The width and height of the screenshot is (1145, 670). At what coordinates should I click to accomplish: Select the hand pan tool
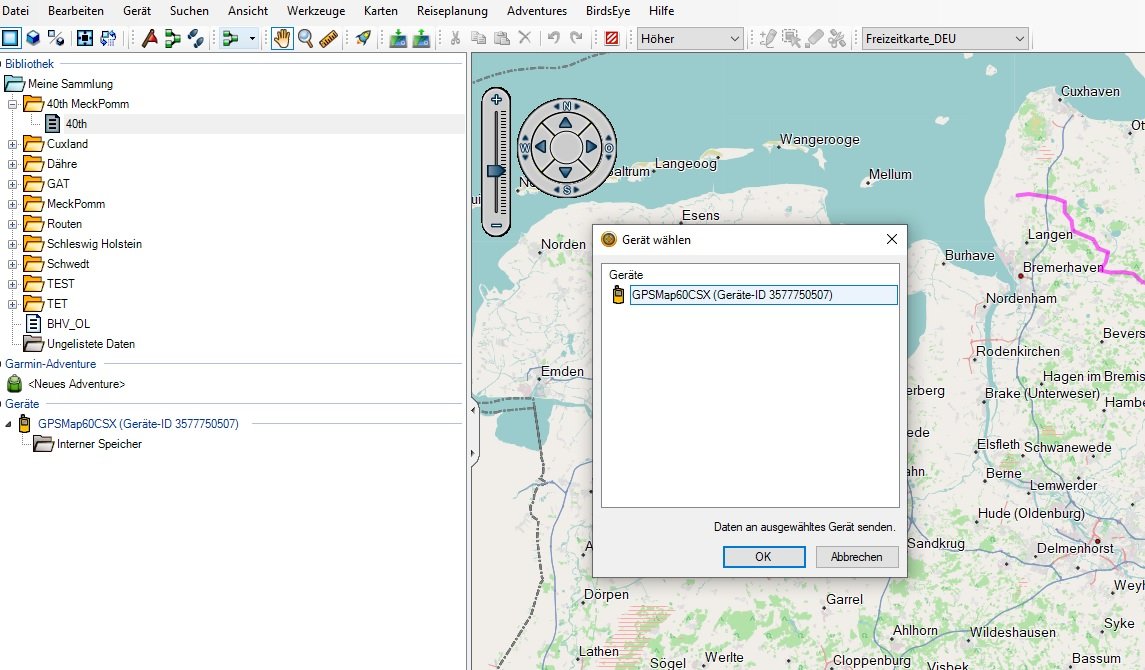point(282,39)
